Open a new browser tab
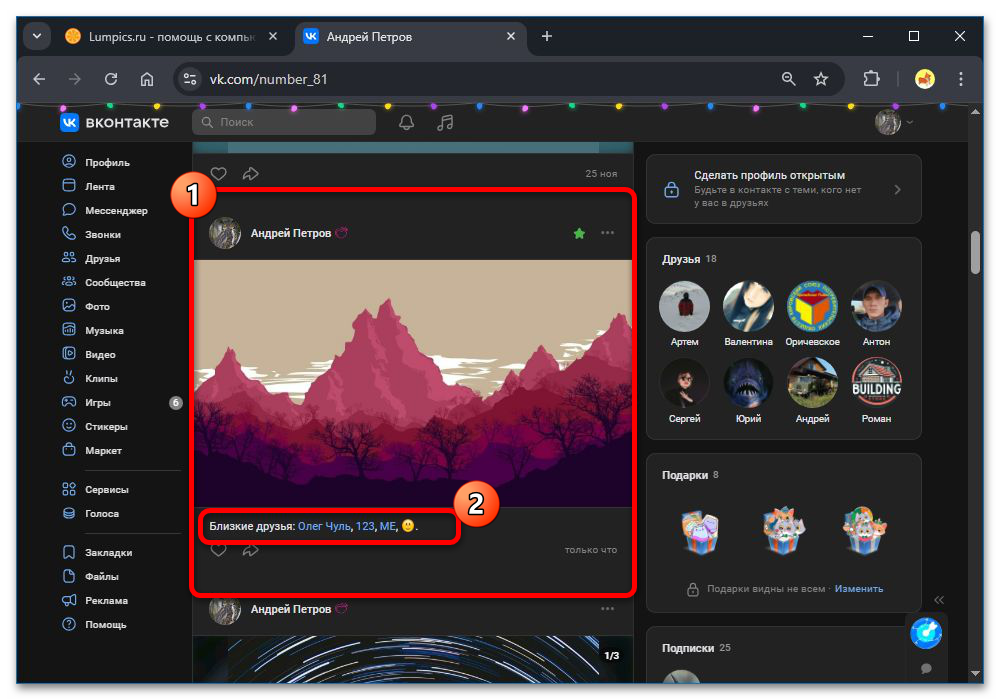The width and height of the screenshot is (1000, 700). (547, 36)
